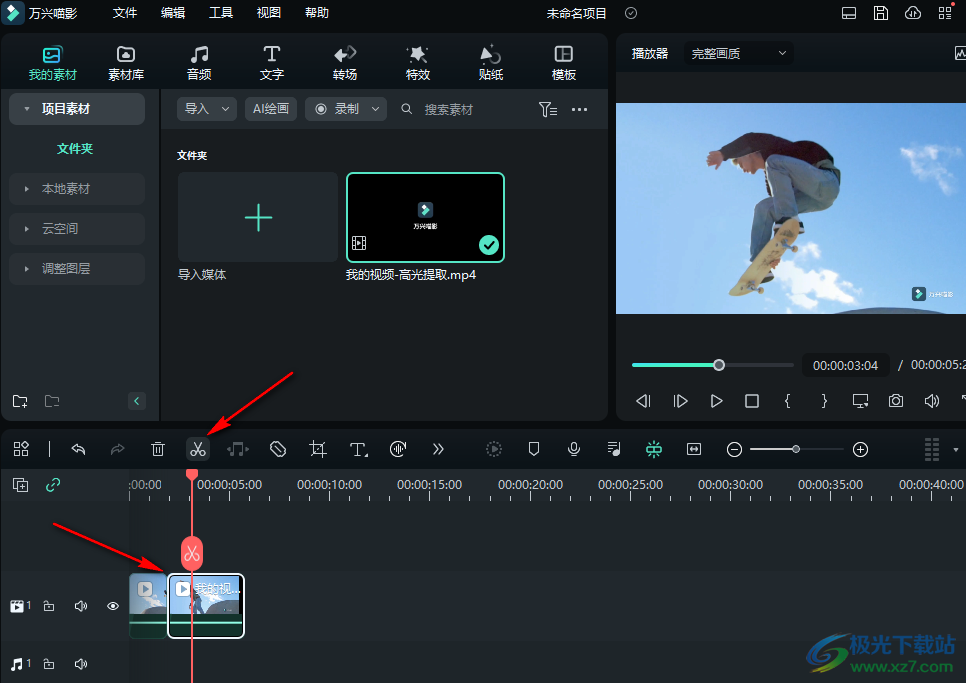Screen dimensions: 966x683
Task: Toggle the timeline auto-link chain icon
Action: tap(53, 485)
